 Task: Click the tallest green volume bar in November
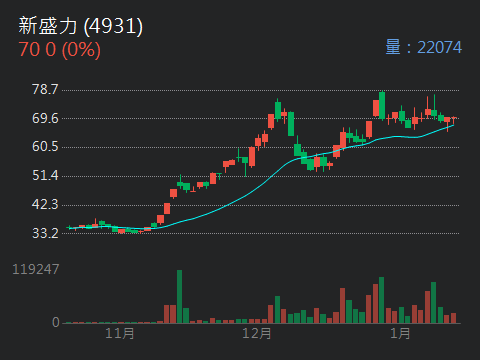tap(179, 297)
